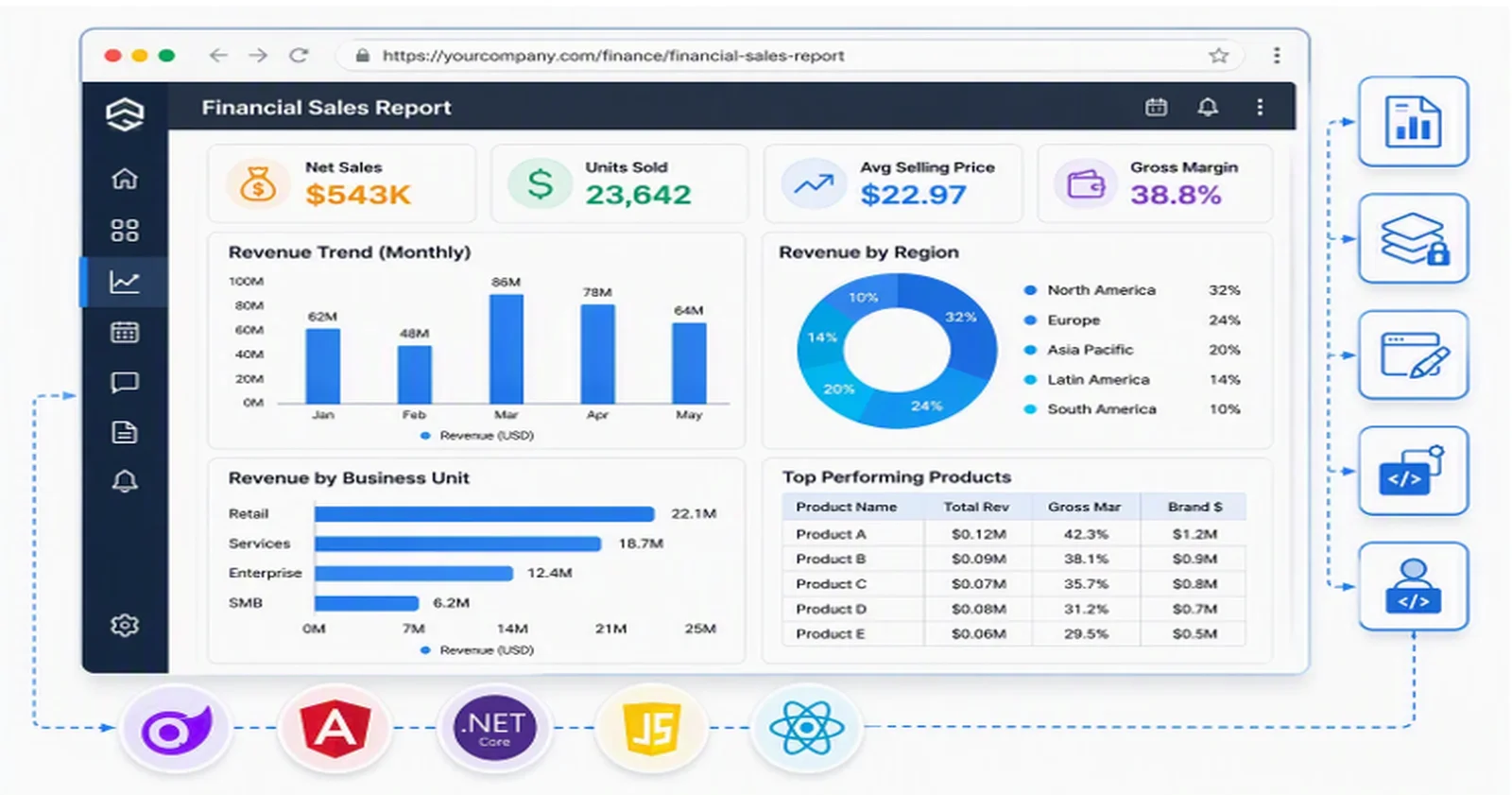The image size is (1512, 795).
Task: Click the code embed window tile
Action: [x=1414, y=471]
